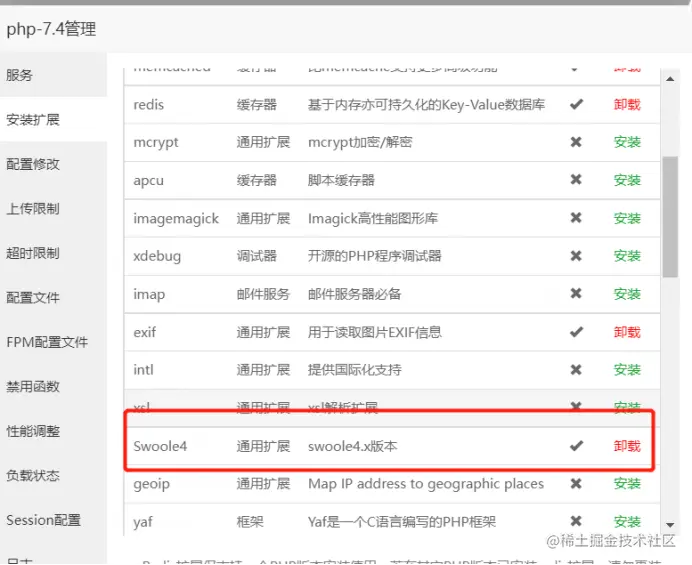Viewport: 692px width, 565px height.
Task: Install the apcu extension
Action: 627,180
